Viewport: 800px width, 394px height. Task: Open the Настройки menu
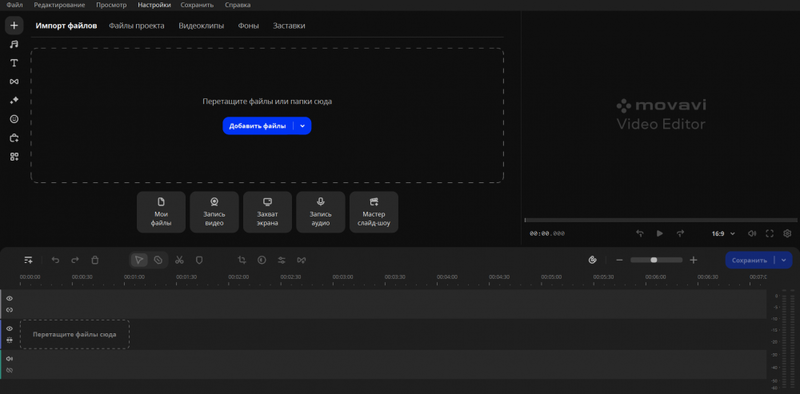(154, 5)
